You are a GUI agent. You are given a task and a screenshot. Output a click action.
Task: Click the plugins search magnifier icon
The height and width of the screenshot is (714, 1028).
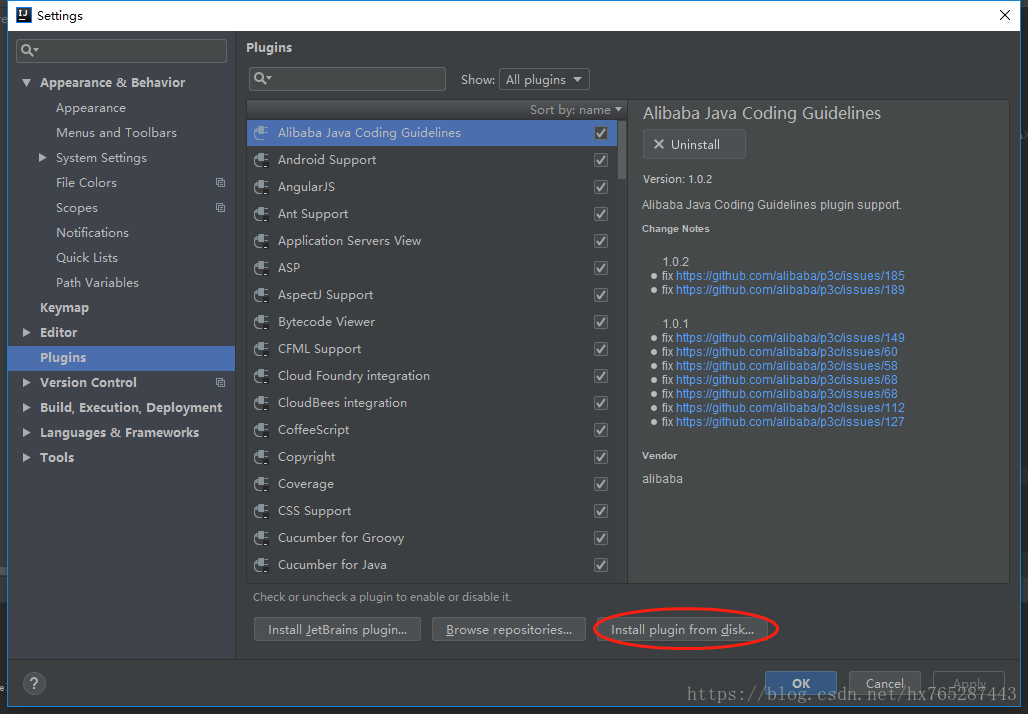[x=262, y=79]
